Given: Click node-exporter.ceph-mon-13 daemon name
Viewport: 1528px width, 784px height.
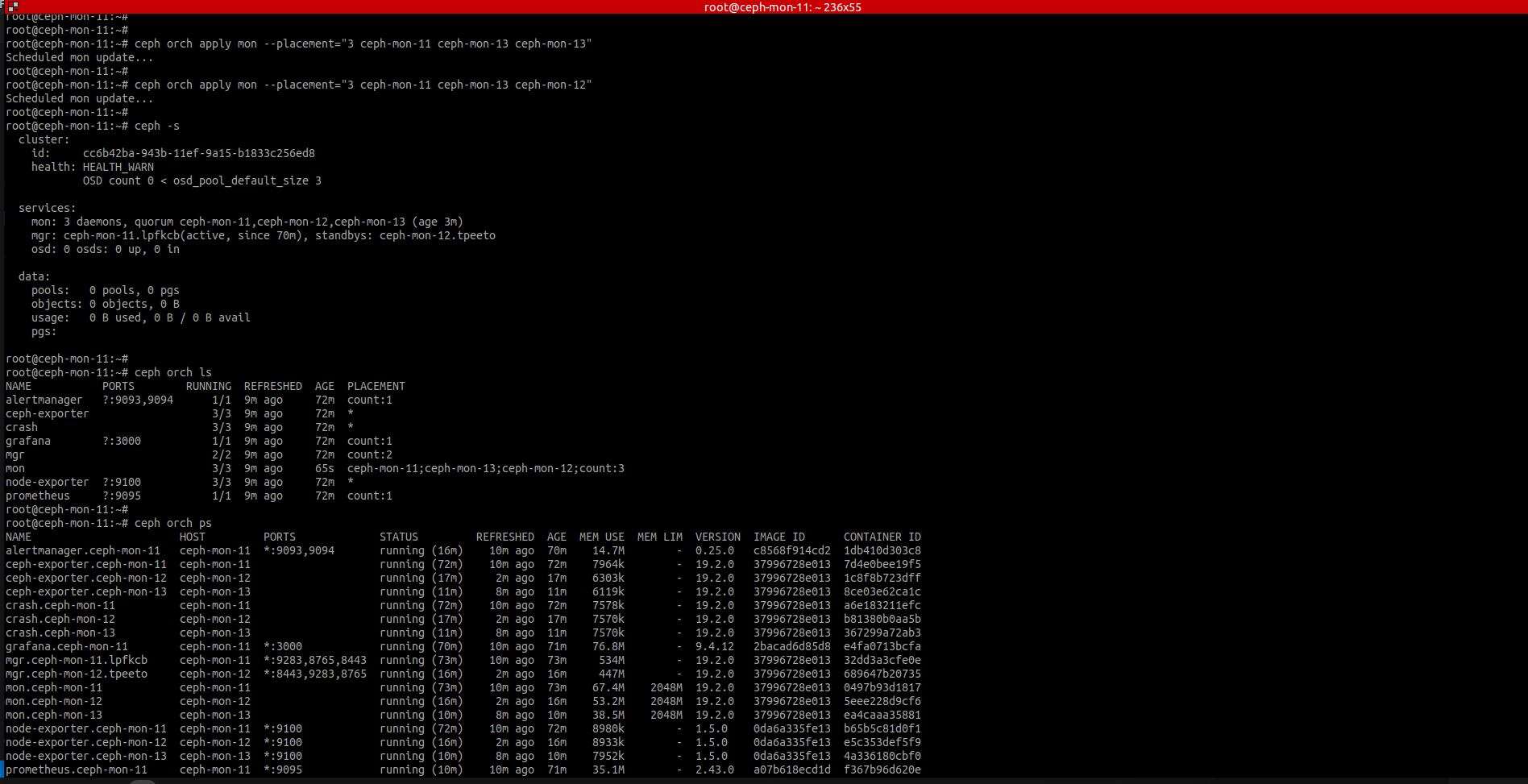Looking at the screenshot, I should (86, 756).
